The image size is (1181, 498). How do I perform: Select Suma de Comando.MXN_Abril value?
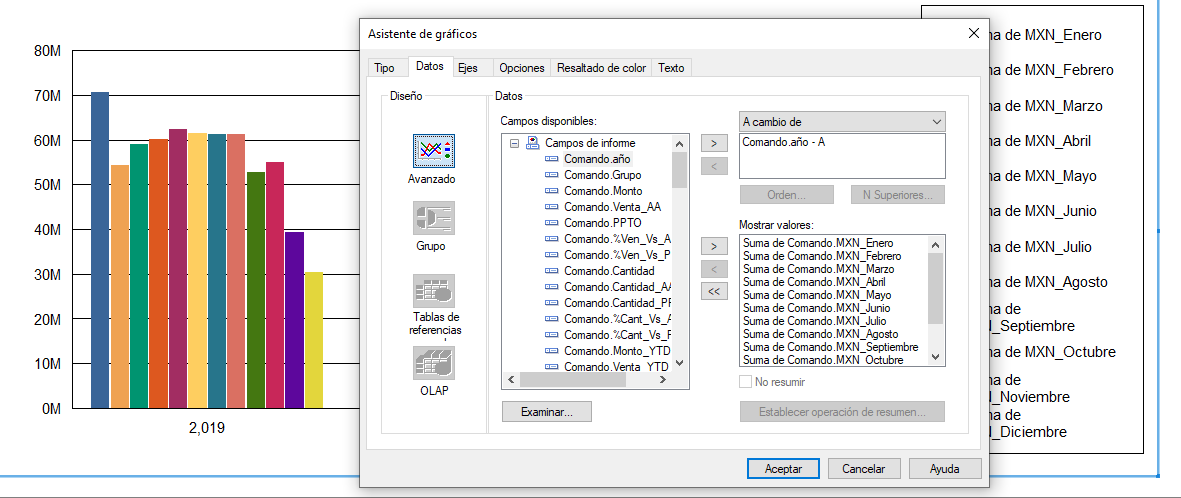tap(814, 281)
